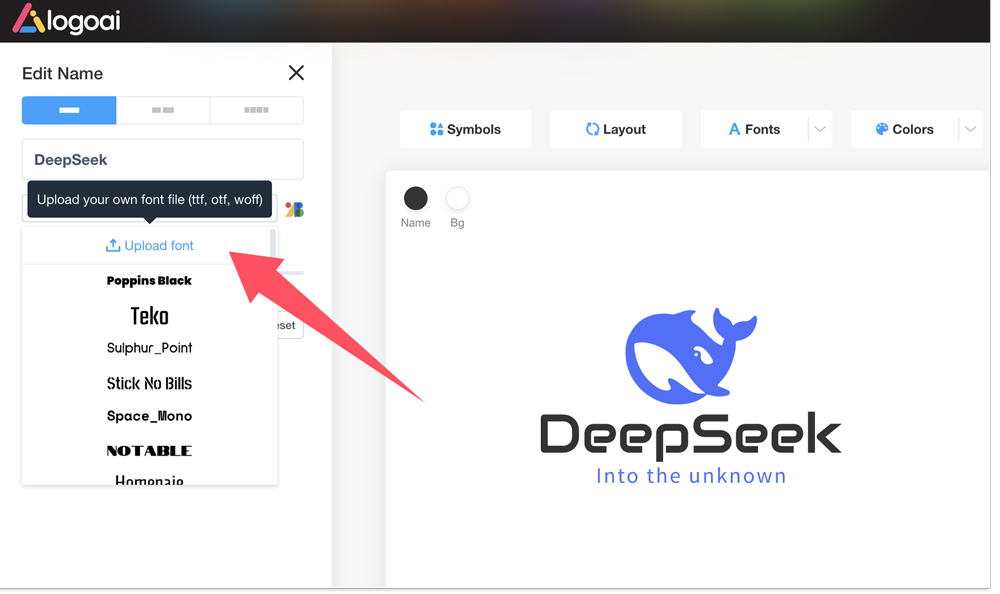Click the Layout rotate icon

[x=592, y=129]
